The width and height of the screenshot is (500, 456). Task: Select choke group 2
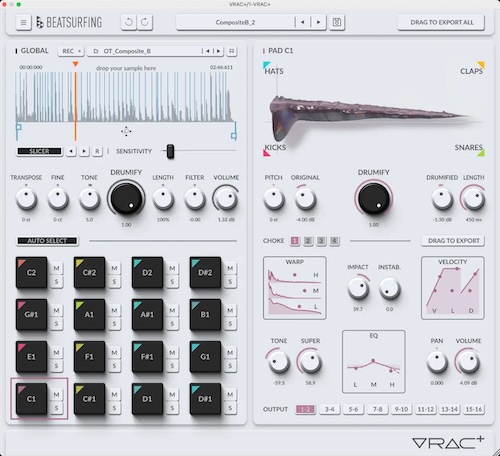pyautogui.click(x=308, y=241)
